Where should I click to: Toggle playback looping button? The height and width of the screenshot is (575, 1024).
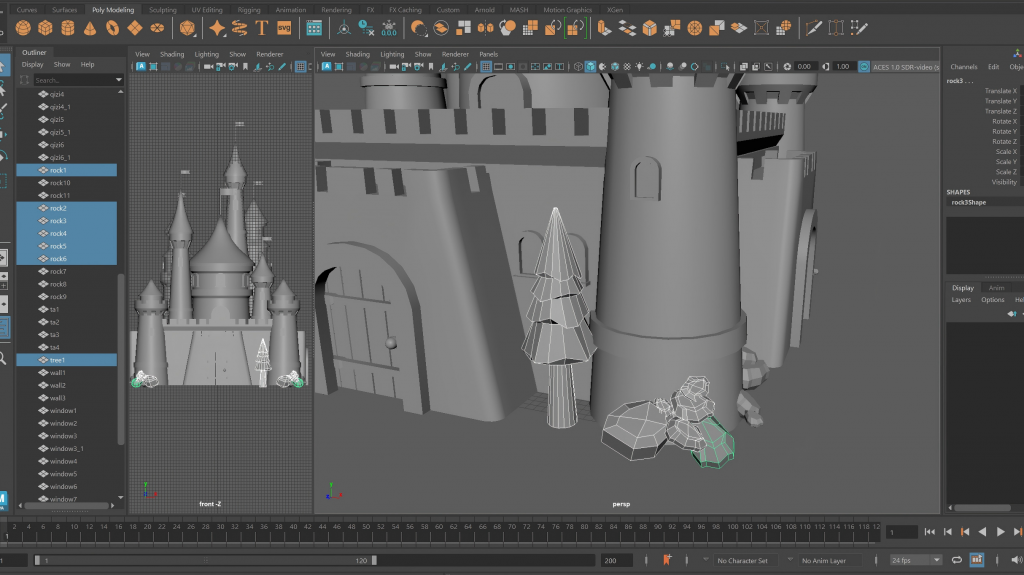point(957,560)
